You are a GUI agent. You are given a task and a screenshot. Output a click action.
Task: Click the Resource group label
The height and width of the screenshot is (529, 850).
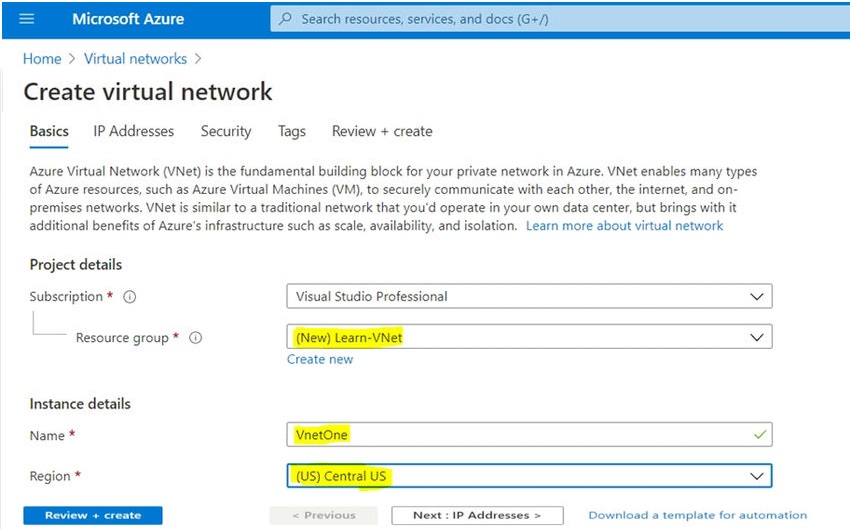click(122, 338)
